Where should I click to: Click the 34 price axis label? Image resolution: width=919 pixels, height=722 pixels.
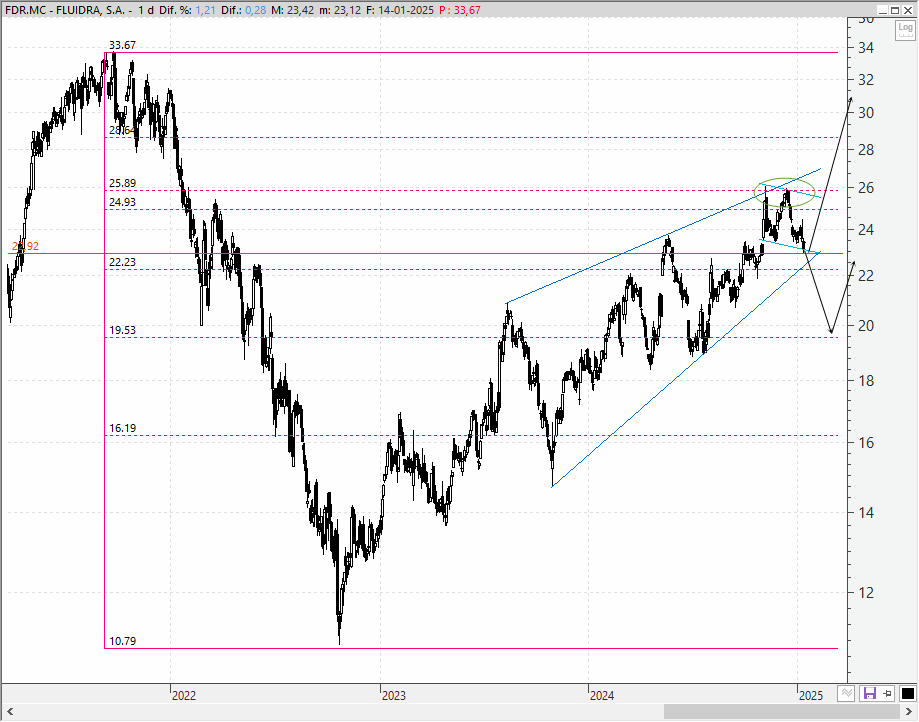tap(866, 48)
